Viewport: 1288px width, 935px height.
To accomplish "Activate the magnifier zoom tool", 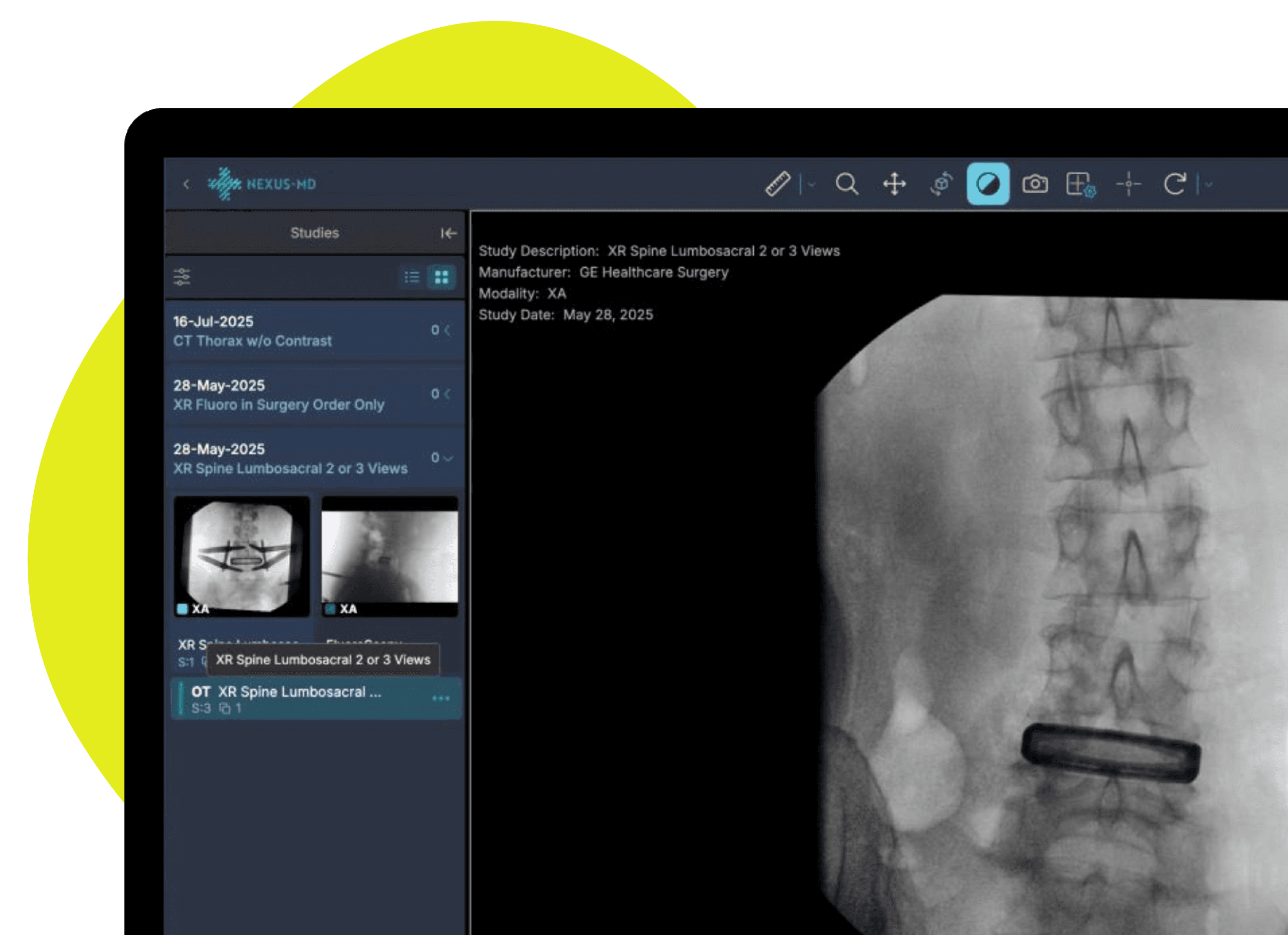I will (847, 184).
